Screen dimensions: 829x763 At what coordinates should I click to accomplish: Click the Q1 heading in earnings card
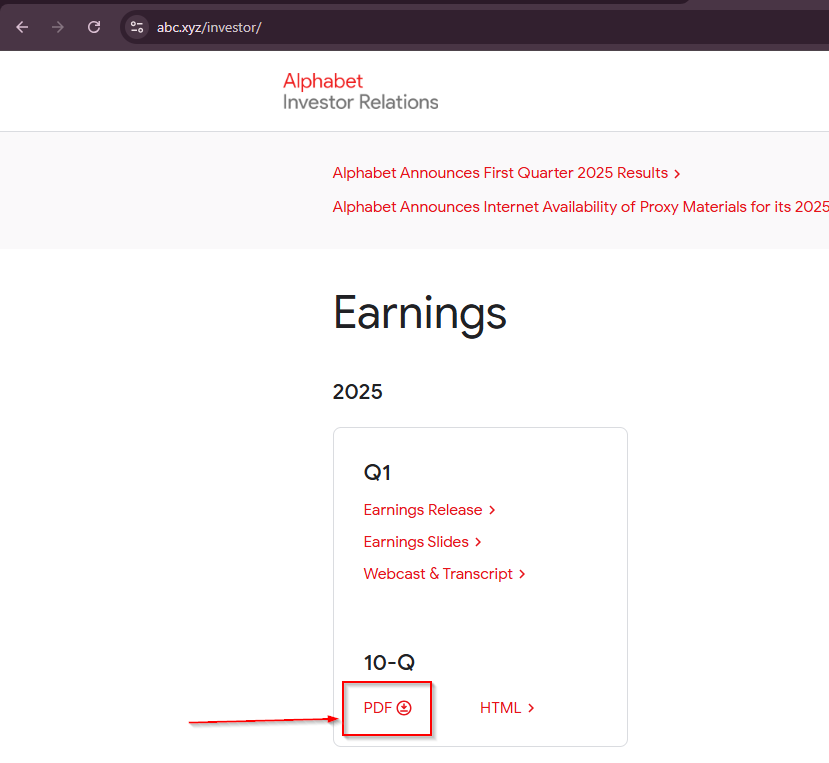pyautogui.click(x=377, y=473)
